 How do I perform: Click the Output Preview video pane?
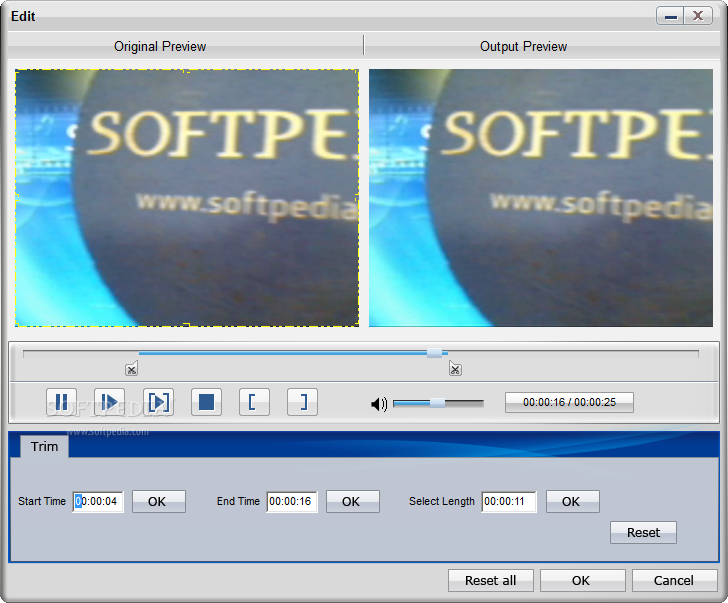pyautogui.click(x=541, y=198)
